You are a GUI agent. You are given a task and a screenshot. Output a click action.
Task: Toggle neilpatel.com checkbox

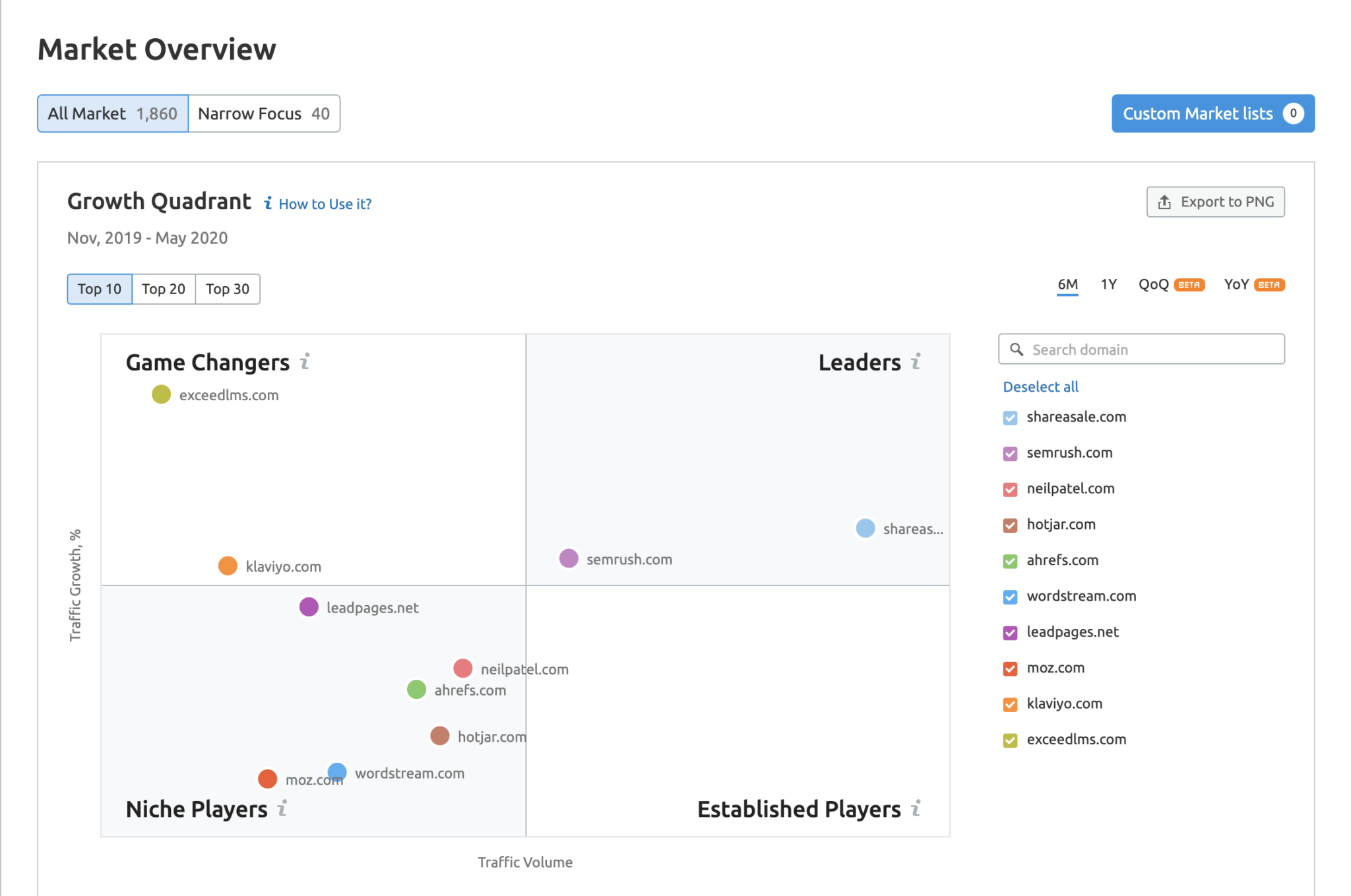coord(1010,489)
